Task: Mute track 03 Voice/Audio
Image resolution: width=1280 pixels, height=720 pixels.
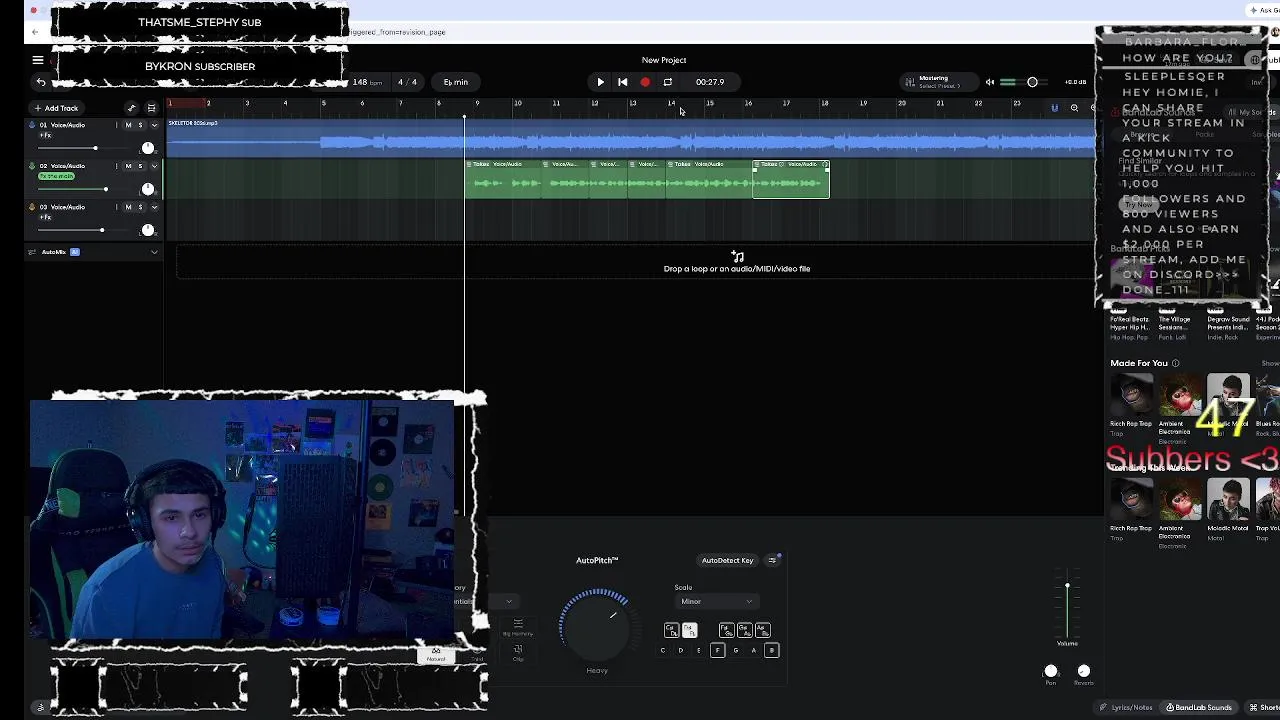Action: [x=128, y=207]
